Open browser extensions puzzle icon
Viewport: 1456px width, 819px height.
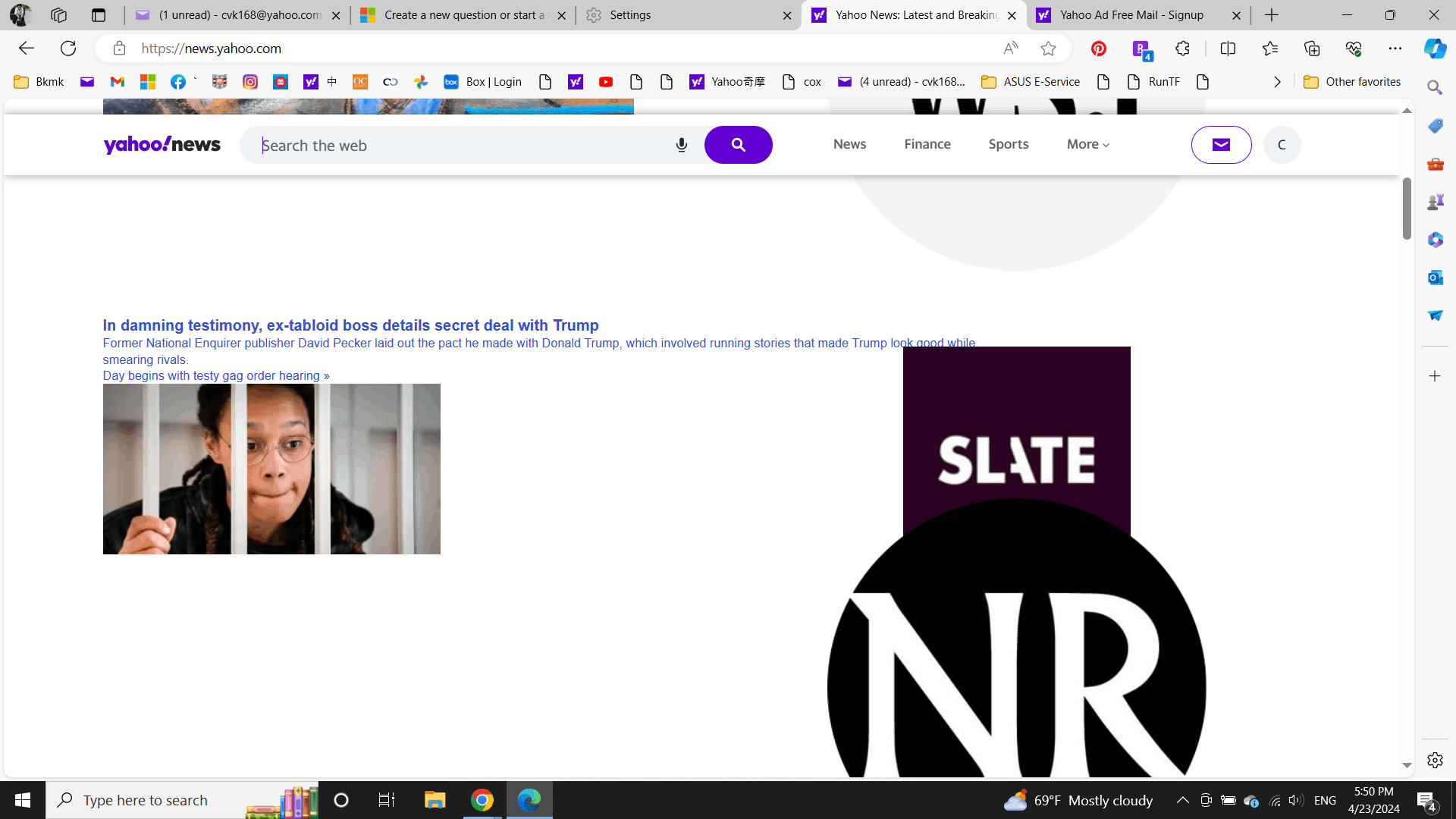pos(1182,49)
